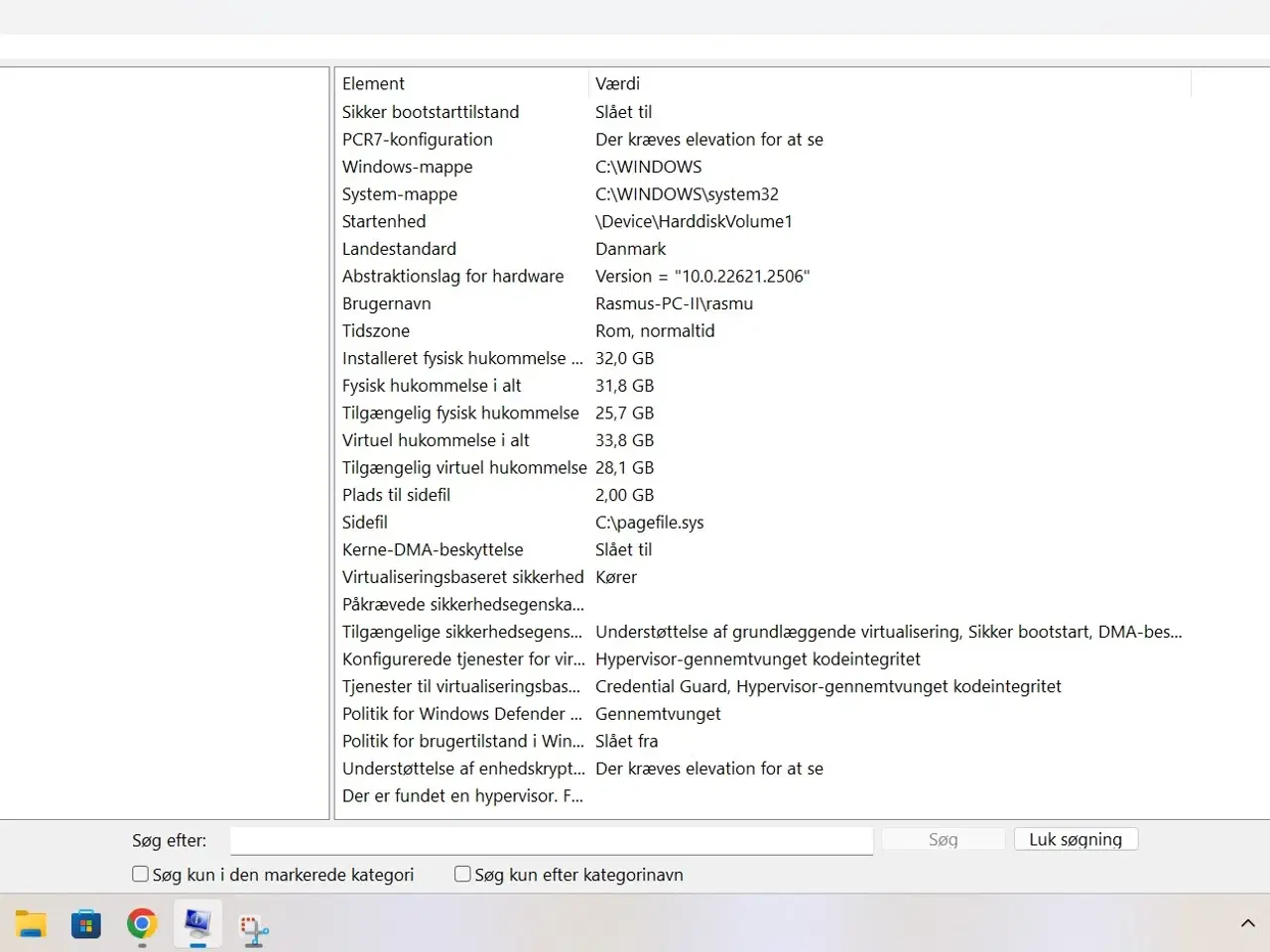Select the 'Sidefil' row with C:\pagefile.sys

pos(365,522)
